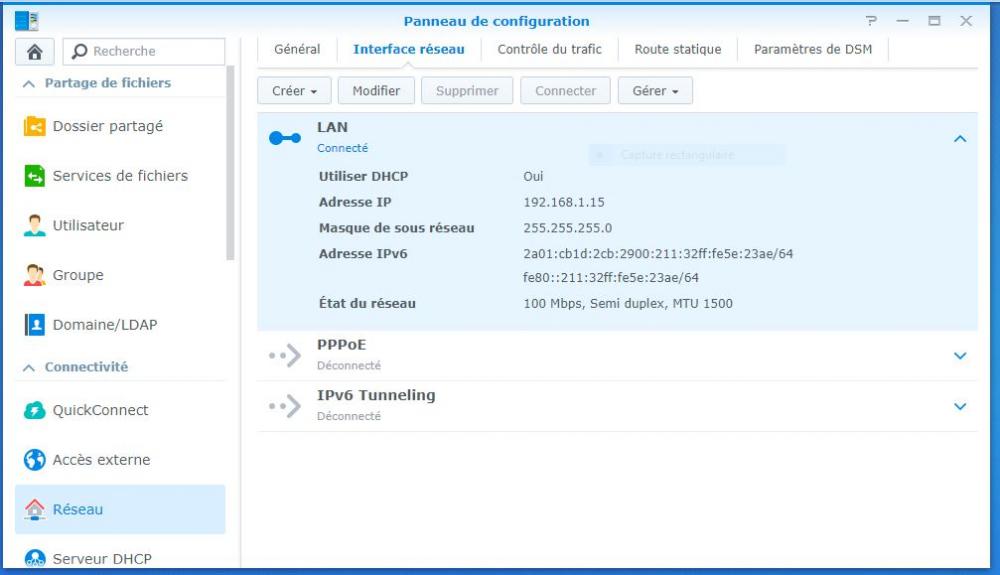Click the search magnifier icon
Image resolution: width=1000 pixels, height=575 pixels.
point(79,51)
